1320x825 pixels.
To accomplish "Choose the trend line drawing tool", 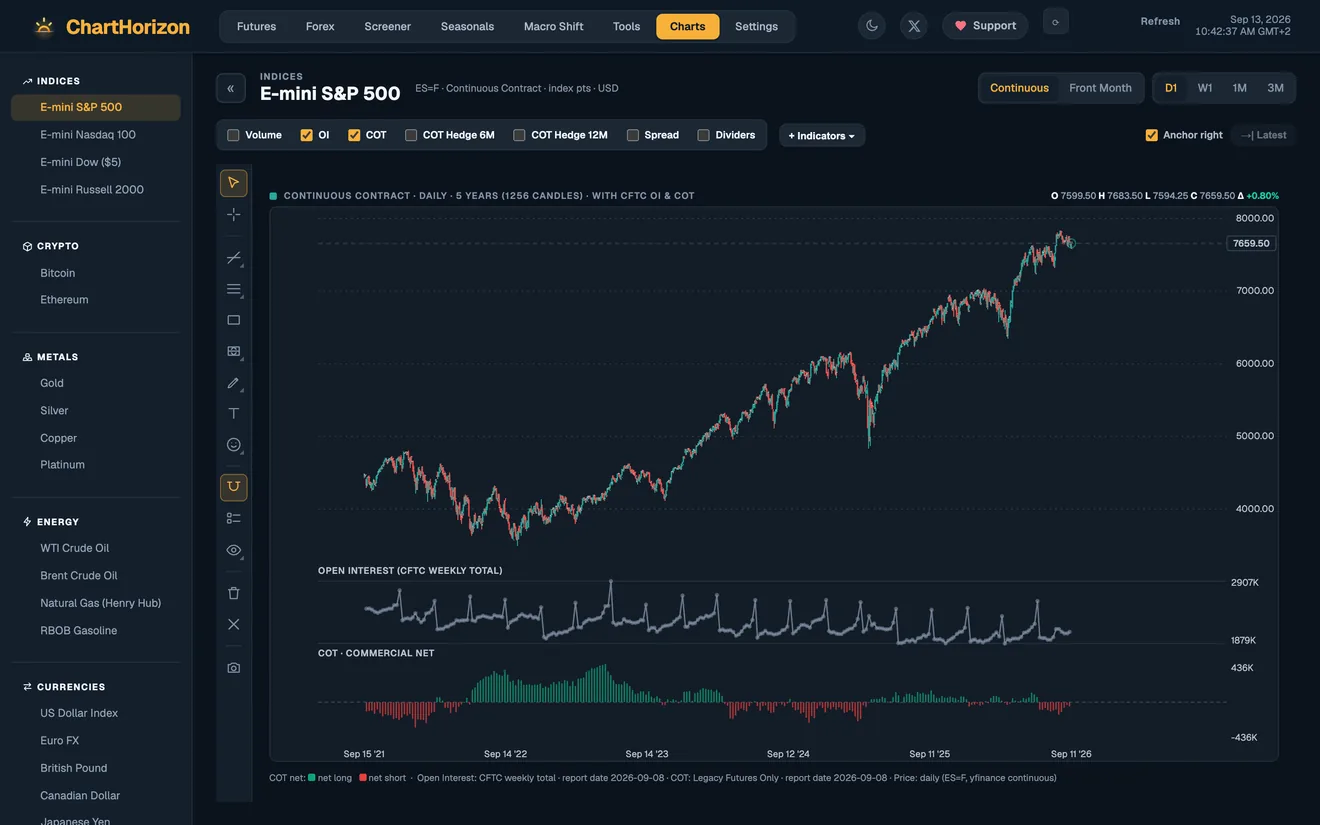I will pyautogui.click(x=233, y=258).
